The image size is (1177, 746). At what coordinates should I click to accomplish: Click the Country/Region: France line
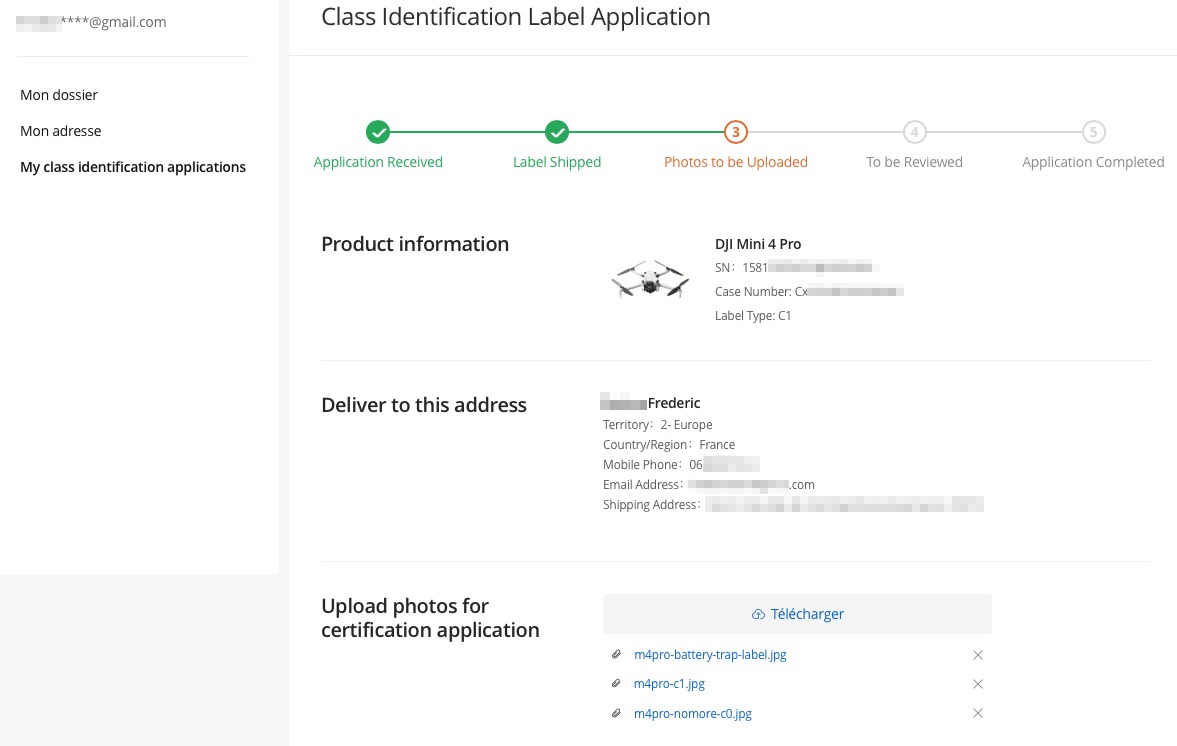(x=669, y=444)
